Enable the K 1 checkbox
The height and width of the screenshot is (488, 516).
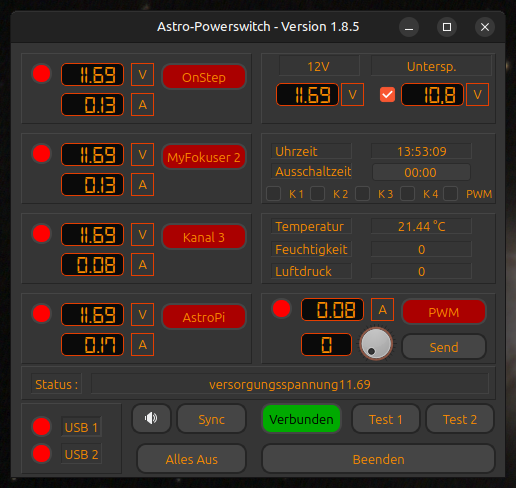[x=273, y=194]
